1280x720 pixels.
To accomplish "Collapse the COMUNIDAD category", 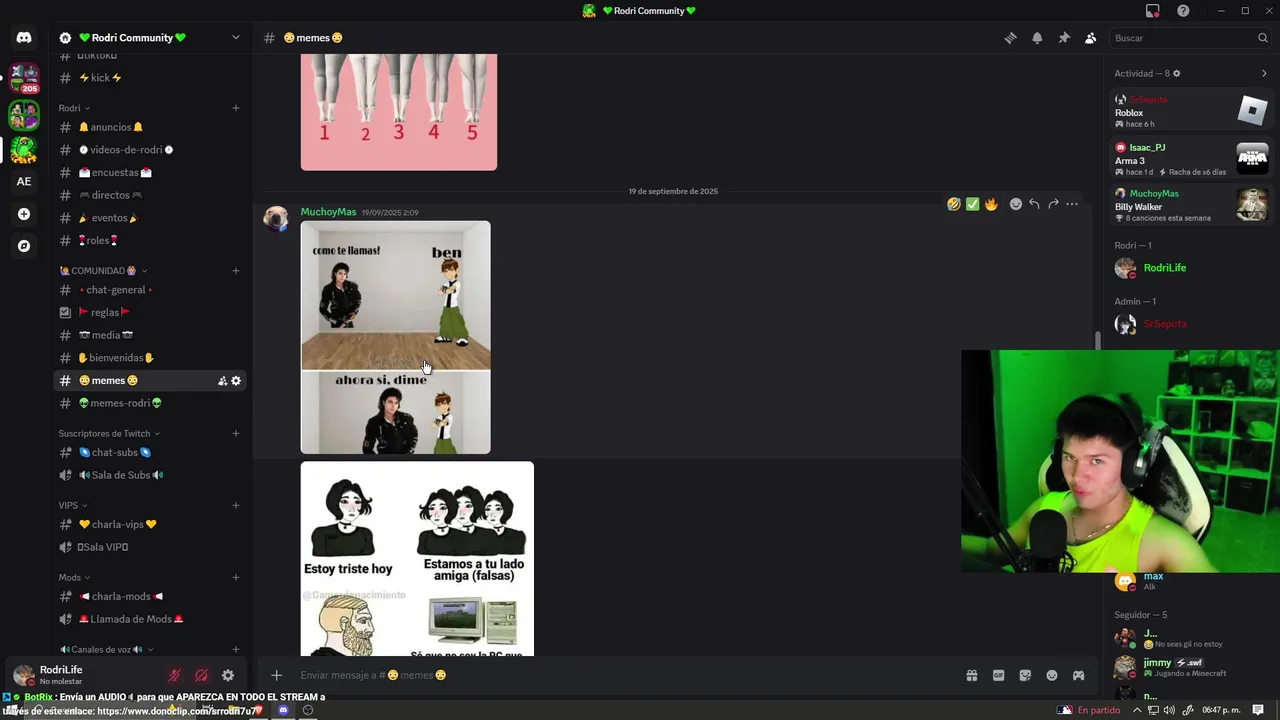I will pyautogui.click(x=103, y=271).
